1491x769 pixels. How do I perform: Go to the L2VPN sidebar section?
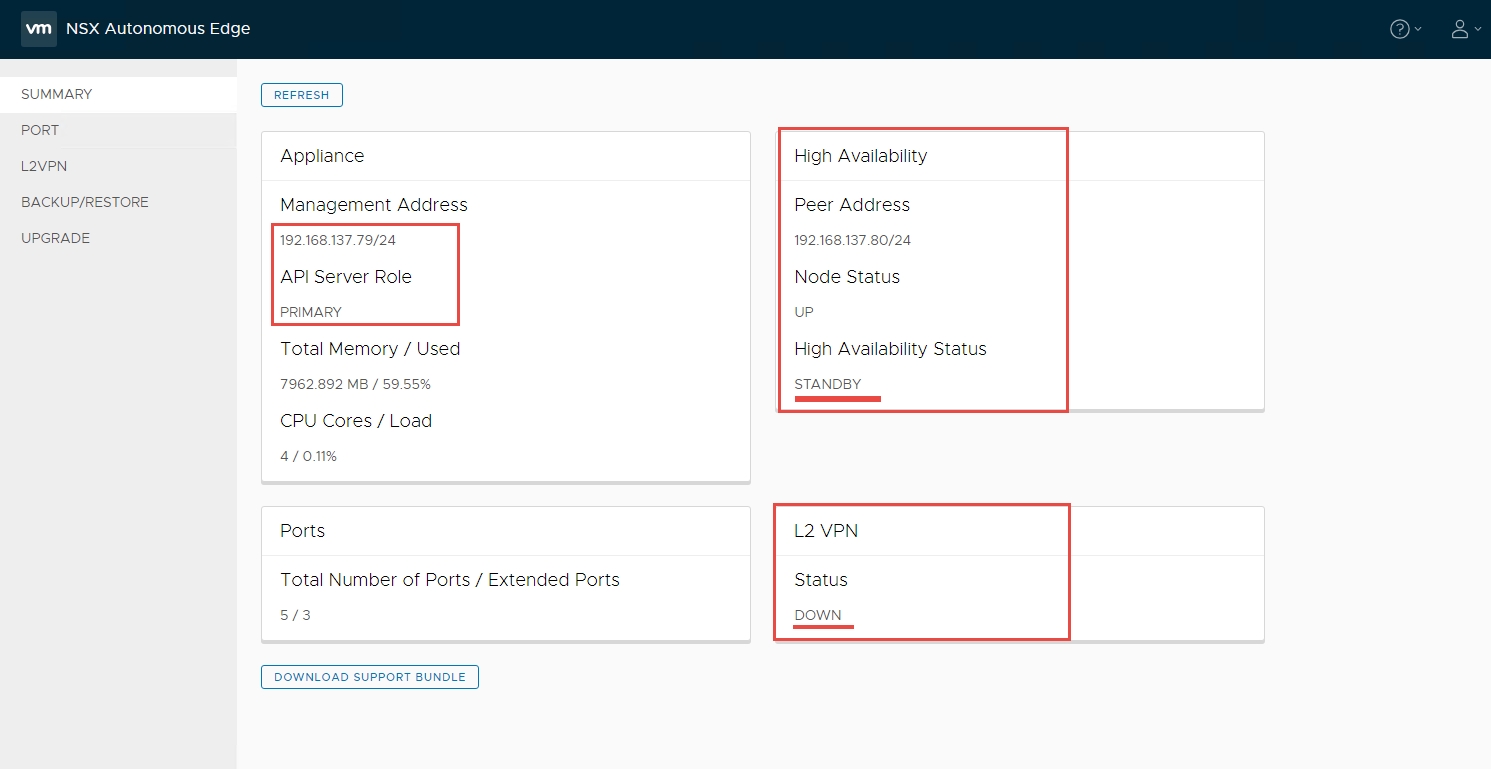[44, 166]
